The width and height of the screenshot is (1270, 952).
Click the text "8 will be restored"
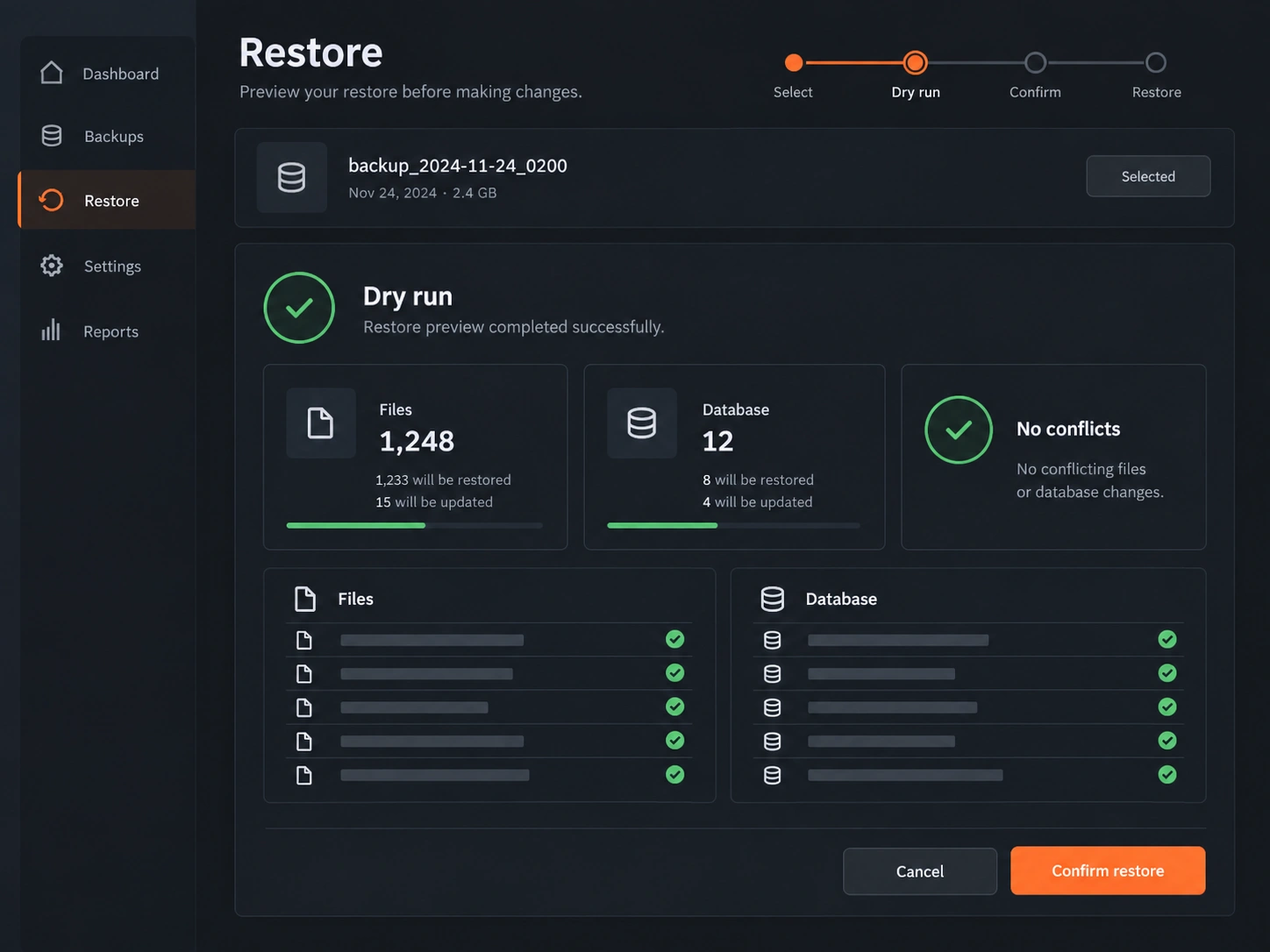pyautogui.click(x=758, y=480)
